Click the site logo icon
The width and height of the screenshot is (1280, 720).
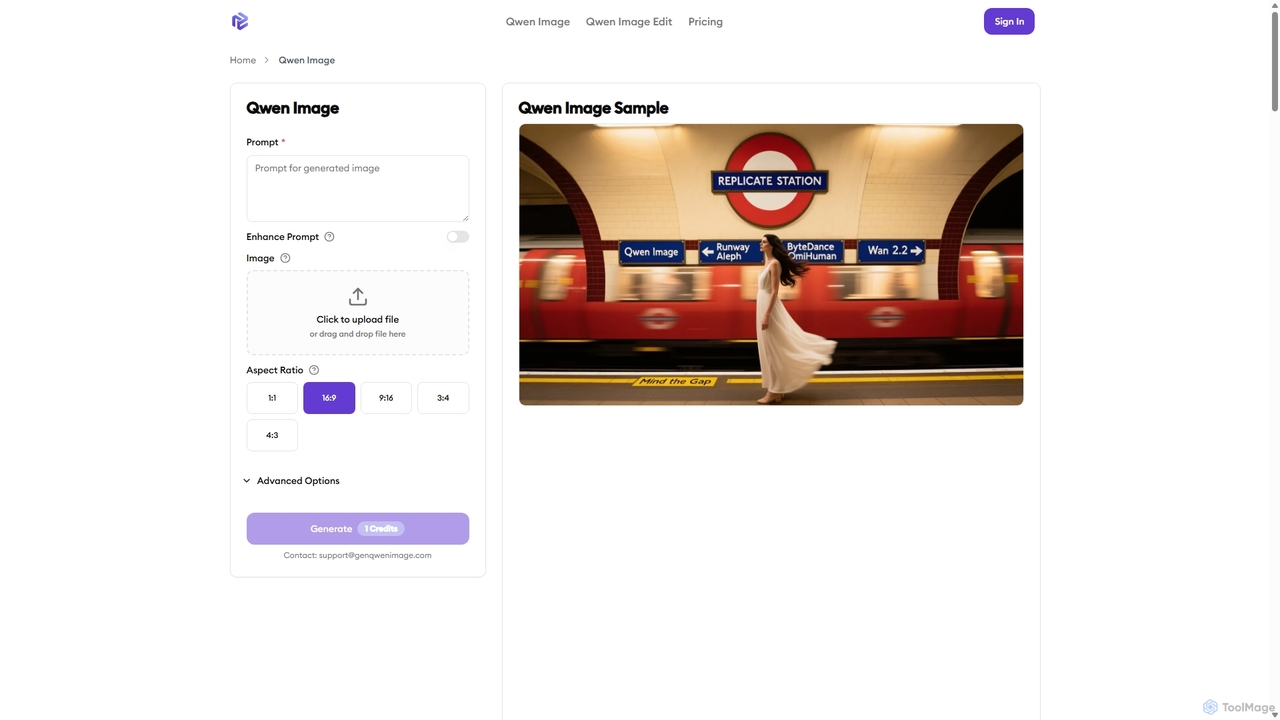point(240,21)
